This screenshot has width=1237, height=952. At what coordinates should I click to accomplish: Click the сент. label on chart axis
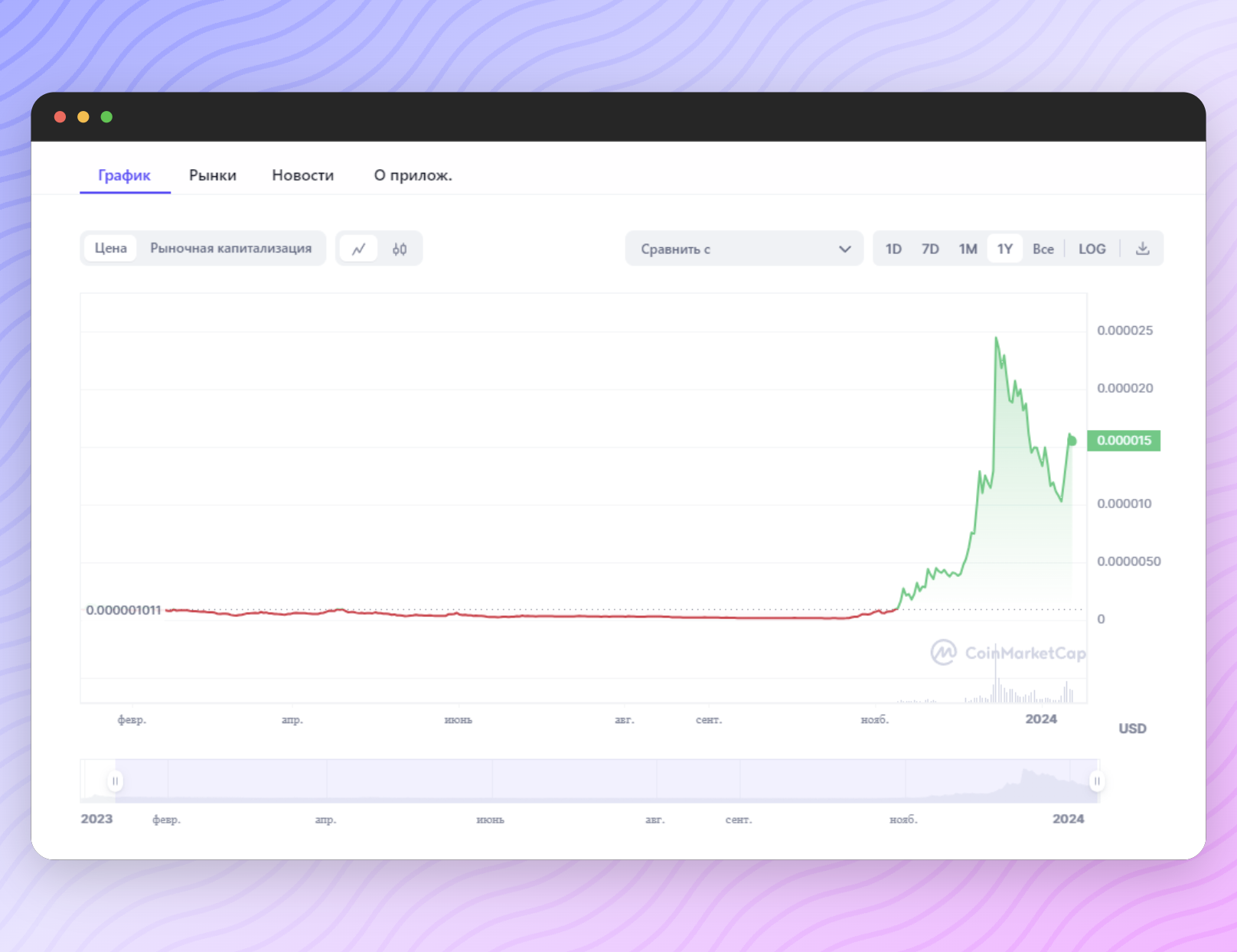tap(709, 719)
